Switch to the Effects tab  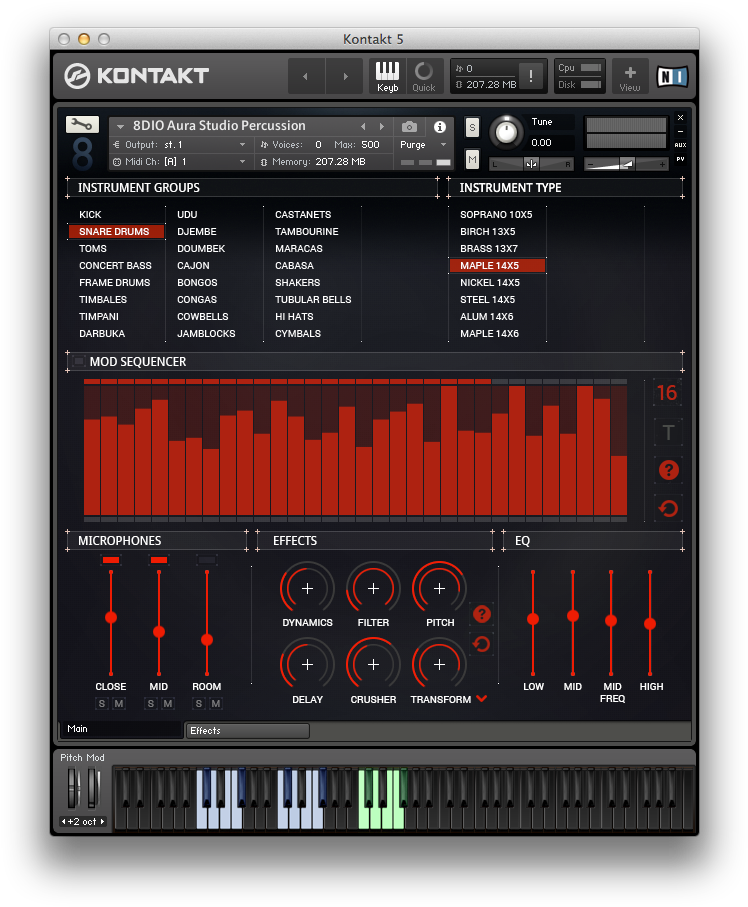(247, 731)
